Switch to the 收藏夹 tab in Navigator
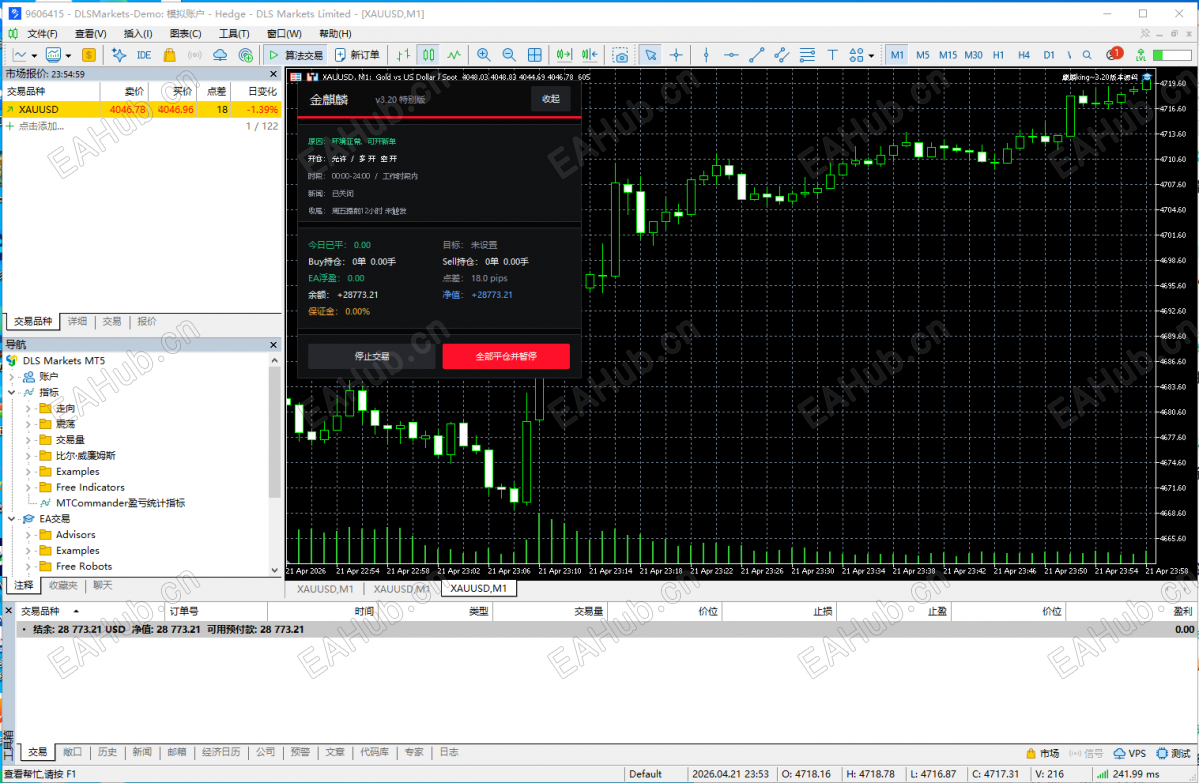 click(x=63, y=586)
